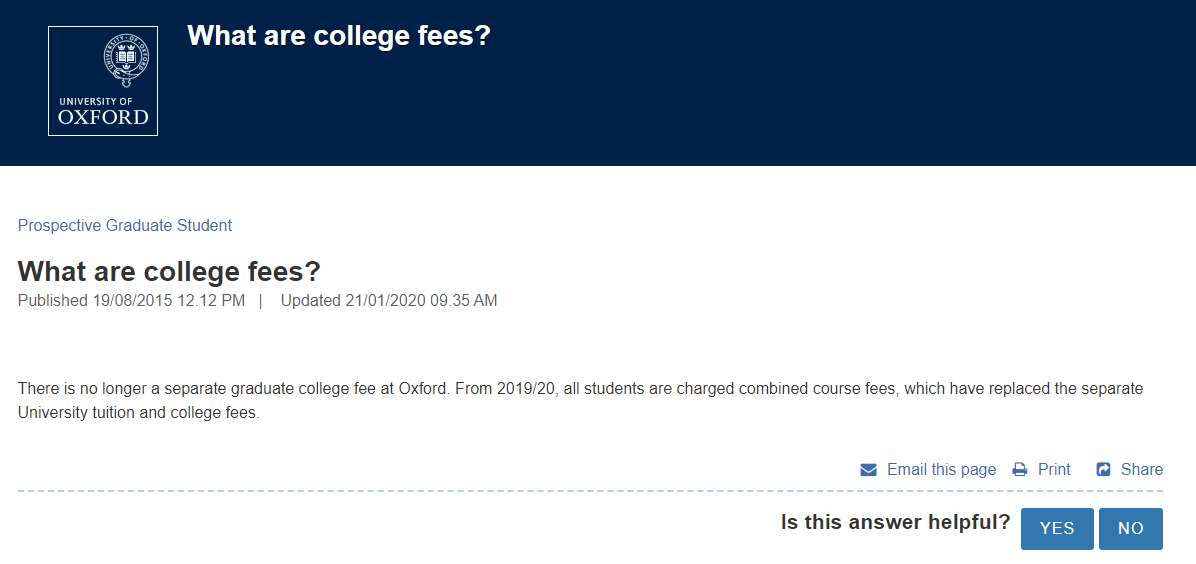This screenshot has height=564, width=1196.
Task: Click the line University tuition and college fees
Action: (x=139, y=413)
